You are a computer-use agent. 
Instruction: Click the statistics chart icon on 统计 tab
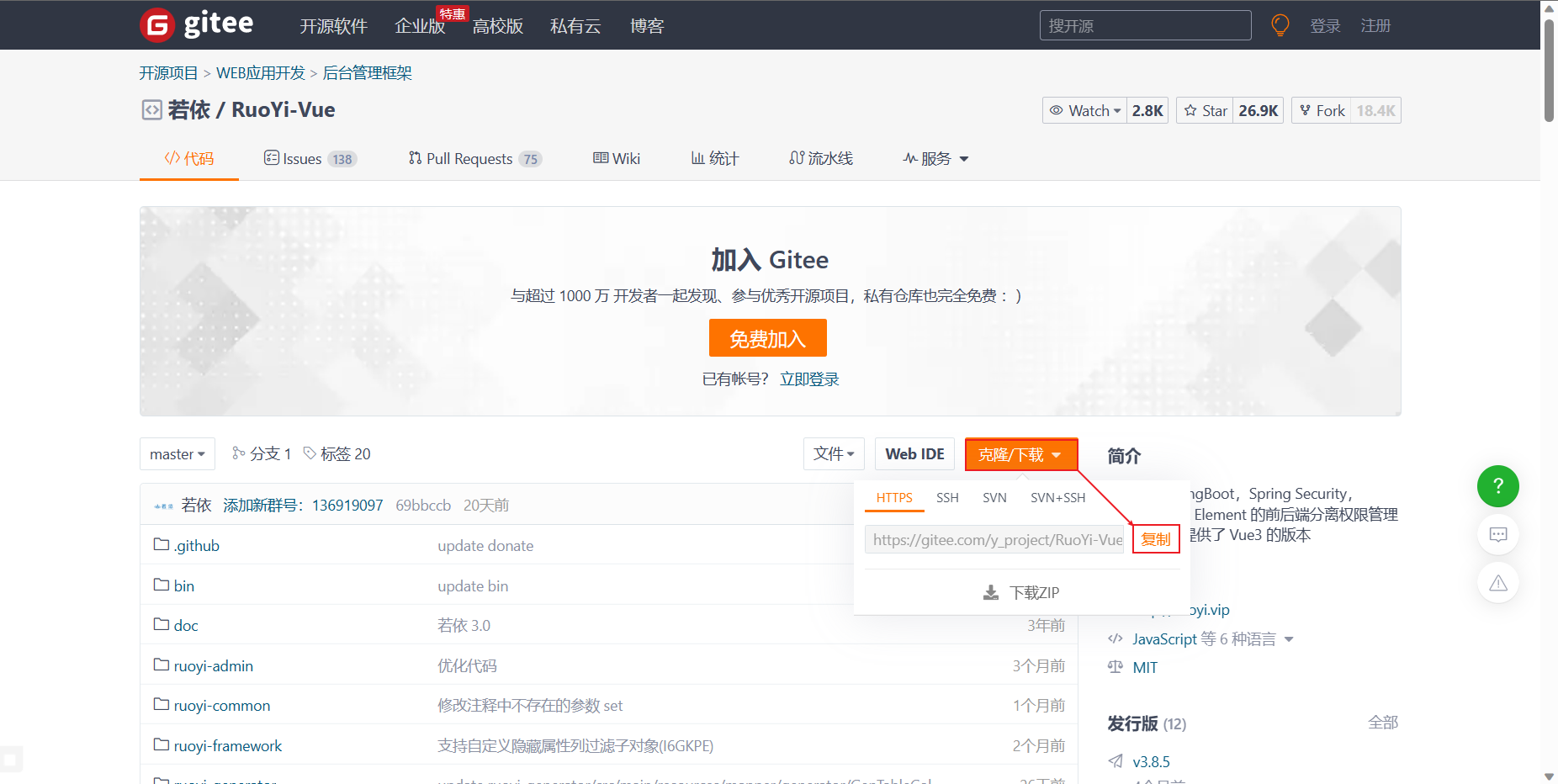pyautogui.click(x=697, y=158)
